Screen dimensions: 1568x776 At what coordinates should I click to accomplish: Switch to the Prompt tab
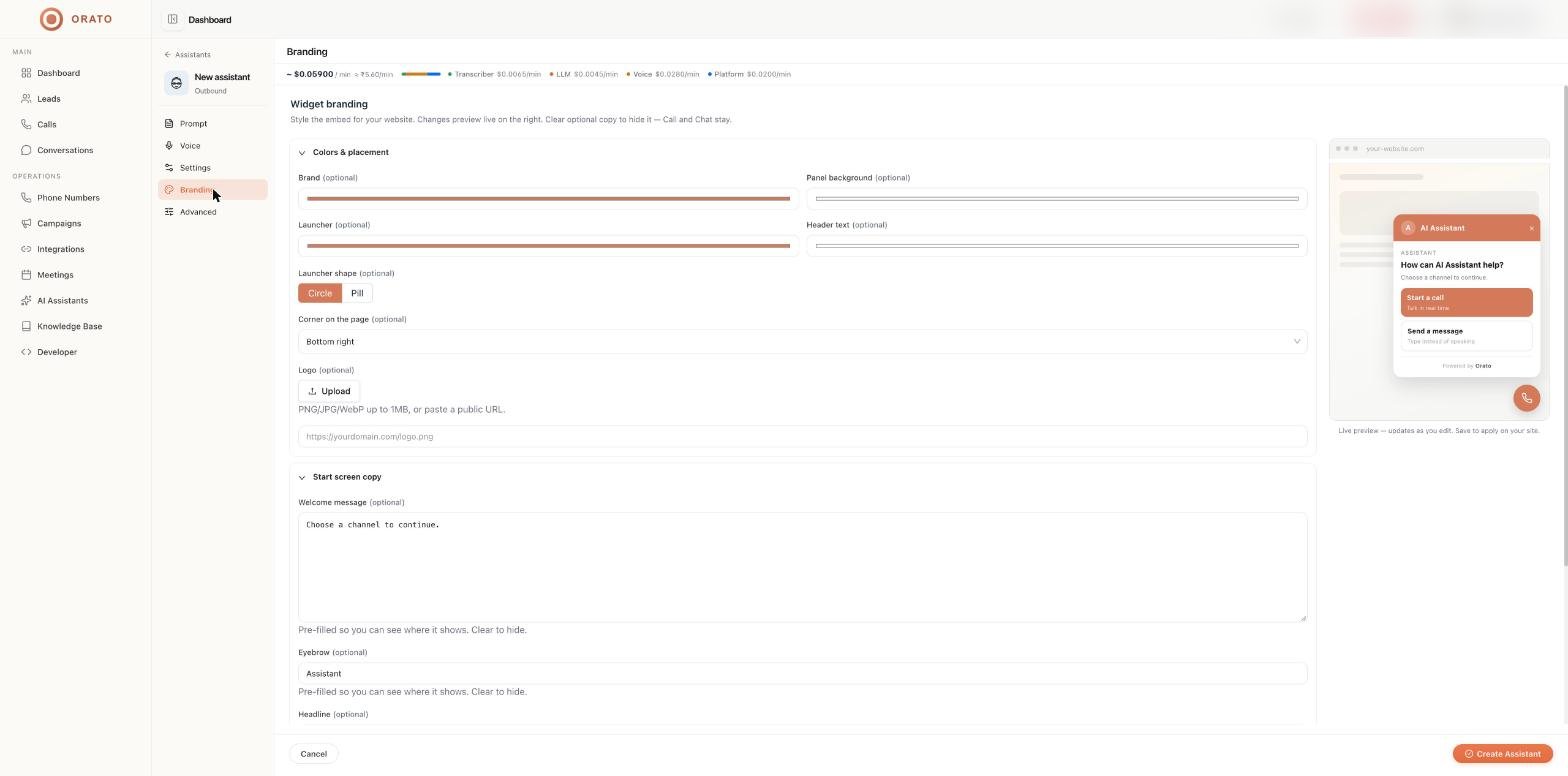[213, 124]
